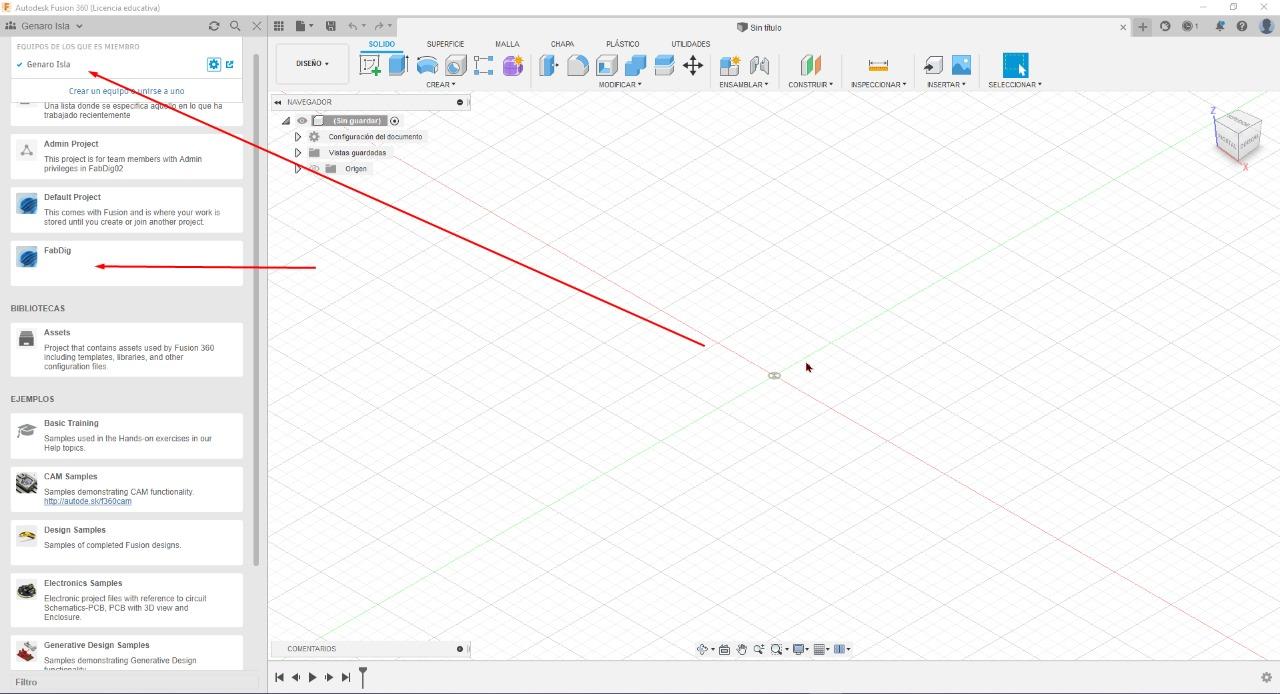Switch to the MALLA tab
Screen dimensions: 1280x694
coord(507,44)
